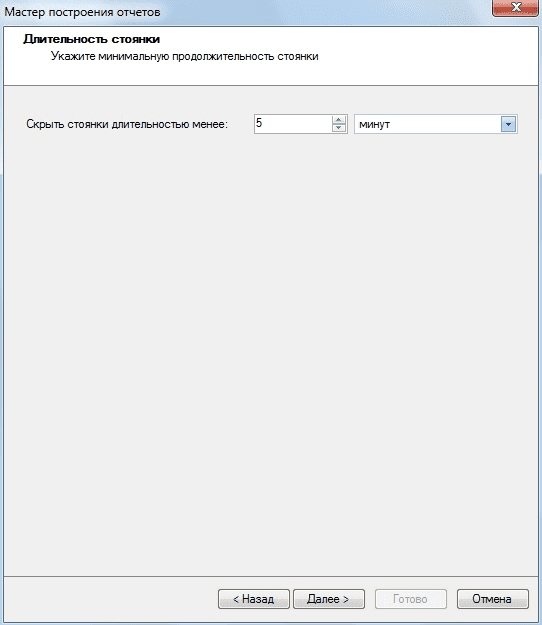Viewport: 542px width, 625px height.
Task: Return to the previous step with '< Назад'
Action: 254,599
